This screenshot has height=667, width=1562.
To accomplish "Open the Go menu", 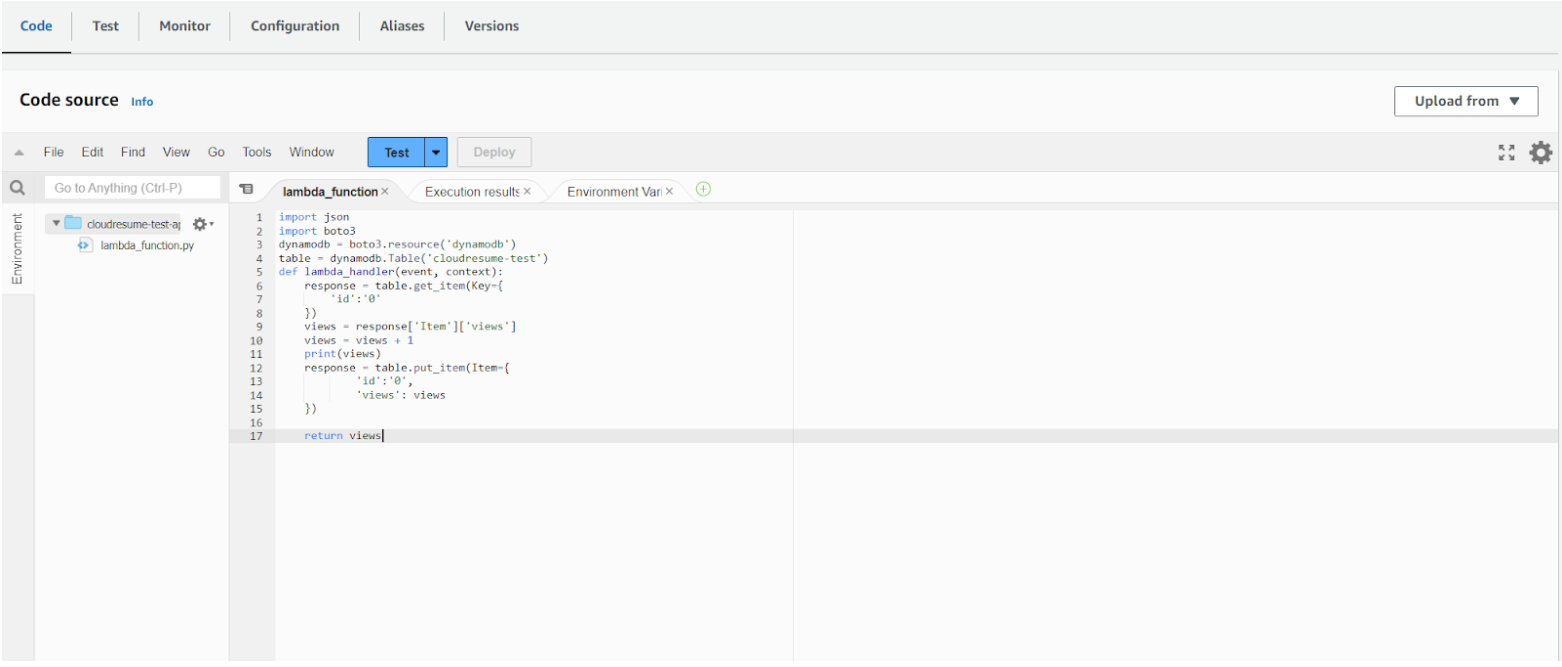I will pyautogui.click(x=216, y=152).
